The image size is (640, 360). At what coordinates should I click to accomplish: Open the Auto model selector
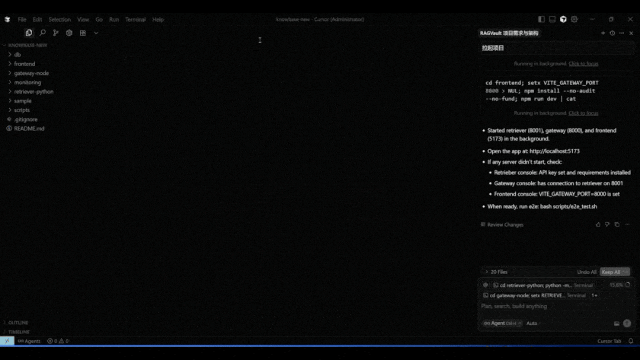(x=532, y=323)
